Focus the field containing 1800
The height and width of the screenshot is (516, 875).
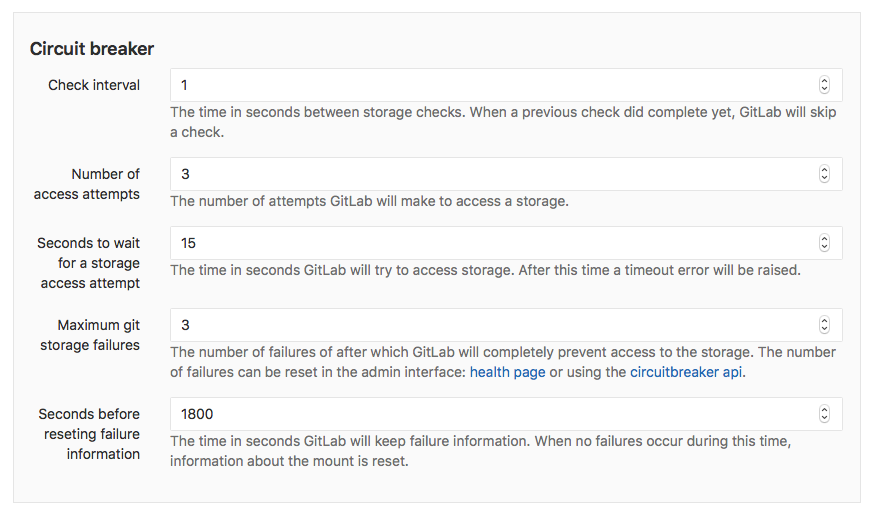click(490, 414)
